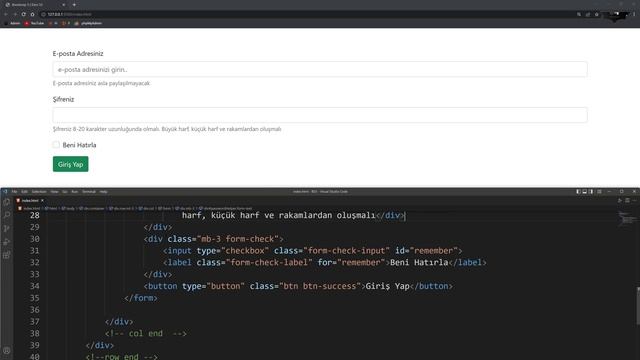Click line number 30 in gutter
The height and width of the screenshot is (360, 640).
coord(35,239)
